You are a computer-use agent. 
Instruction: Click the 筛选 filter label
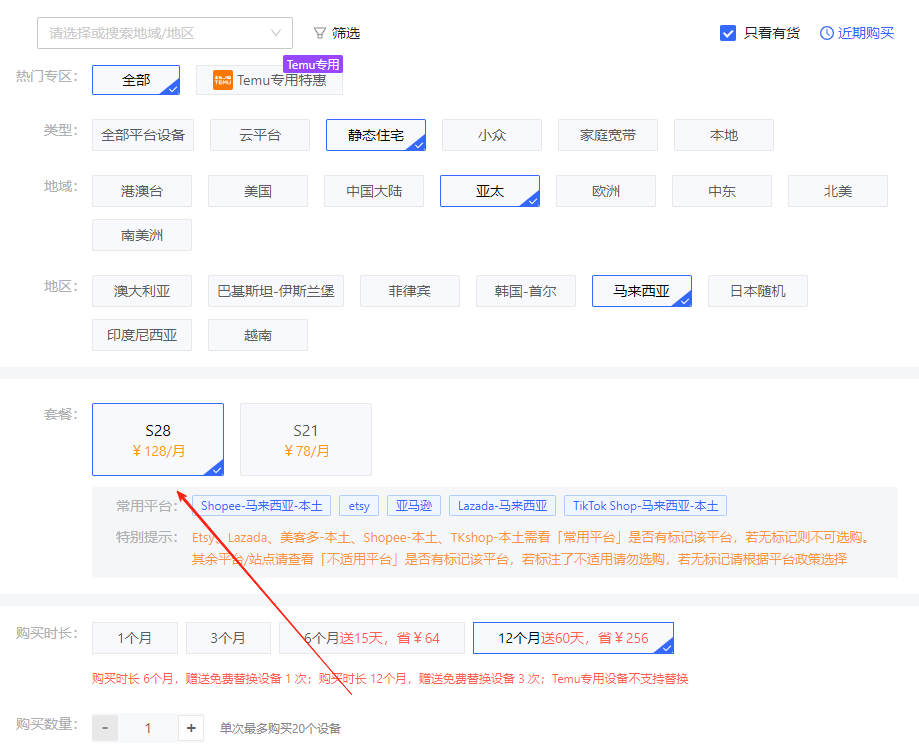(x=346, y=33)
